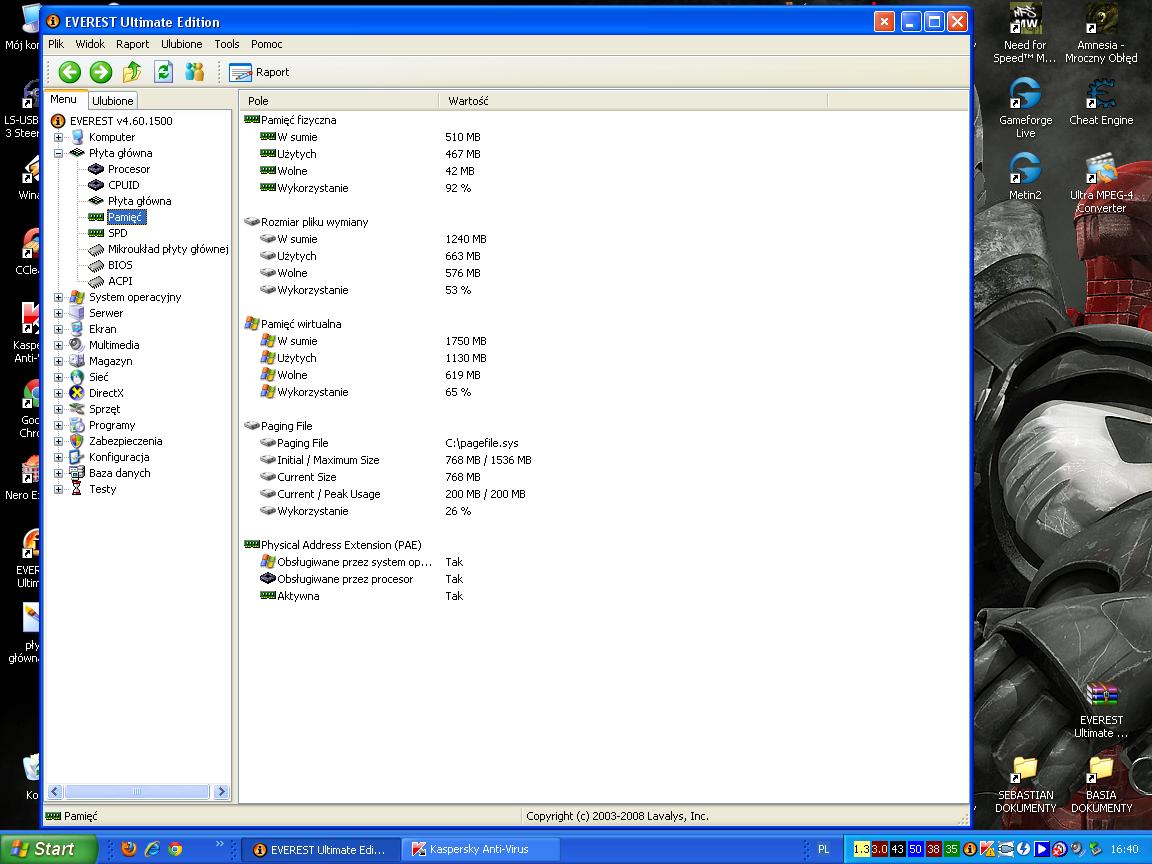1152x864 pixels.
Task: Click the Zabezpieczenia shield icon
Action: (x=76, y=442)
